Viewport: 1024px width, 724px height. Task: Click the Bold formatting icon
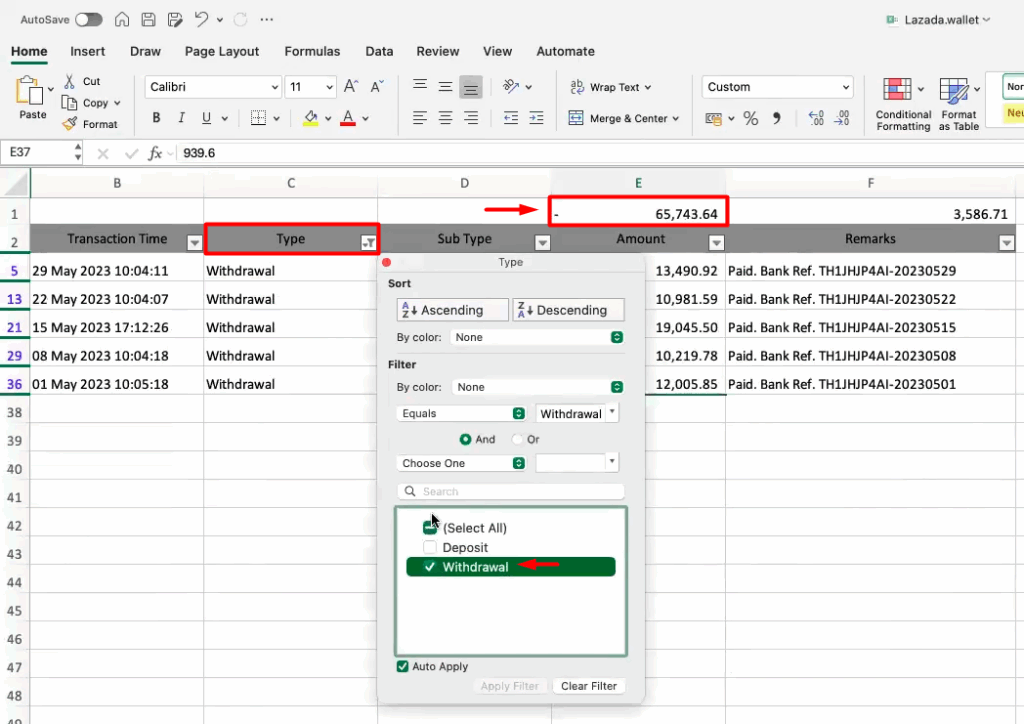156,118
